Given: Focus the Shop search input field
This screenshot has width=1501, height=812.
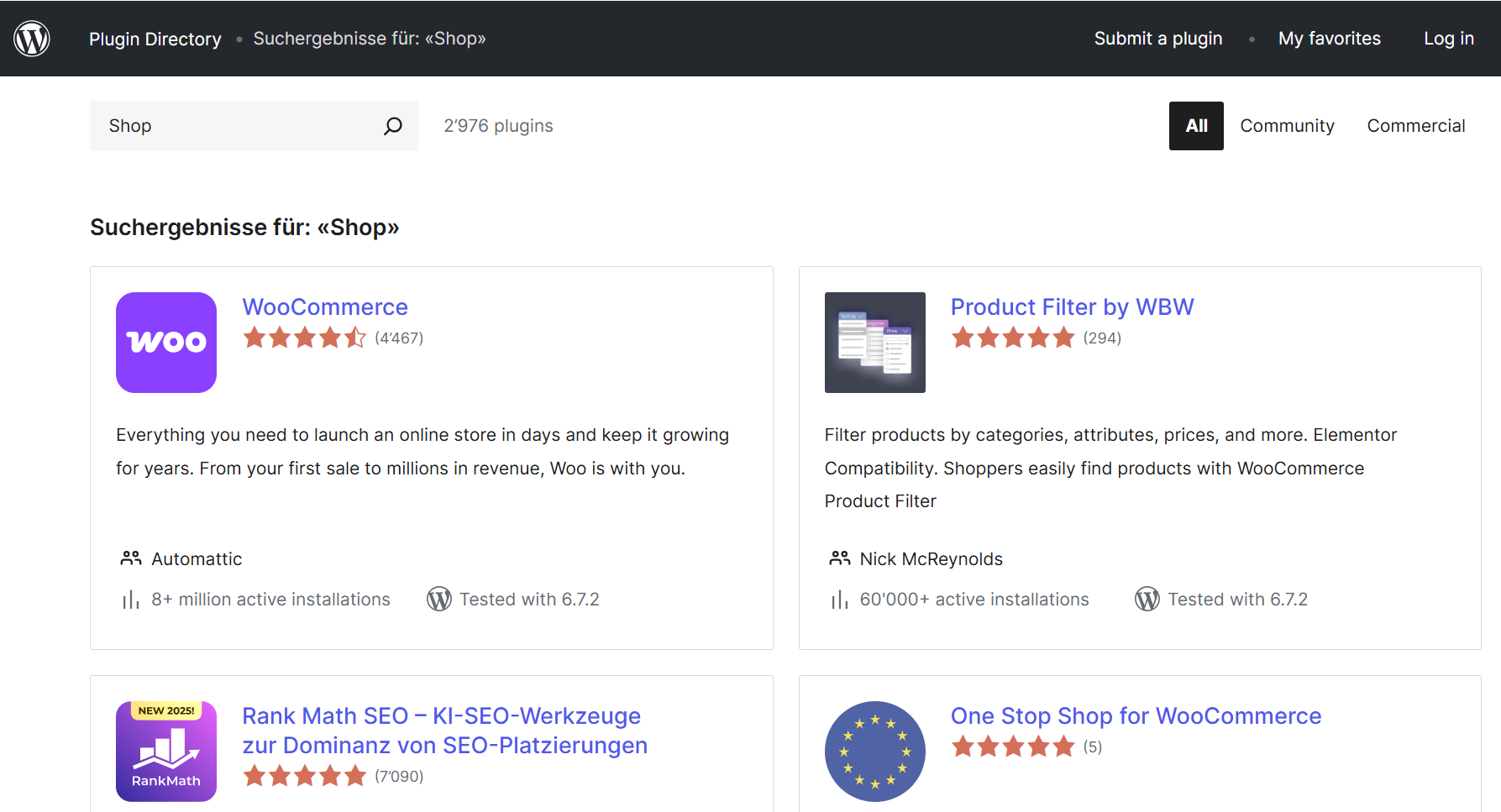Looking at the screenshot, I should [235, 126].
